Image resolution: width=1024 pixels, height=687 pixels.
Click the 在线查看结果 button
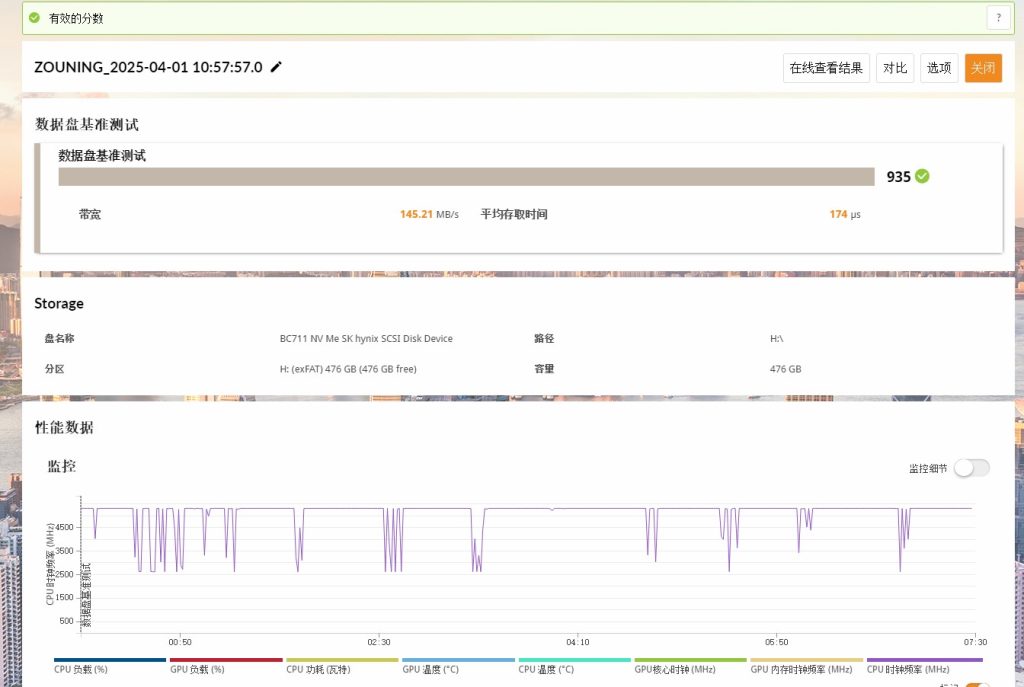(825, 68)
